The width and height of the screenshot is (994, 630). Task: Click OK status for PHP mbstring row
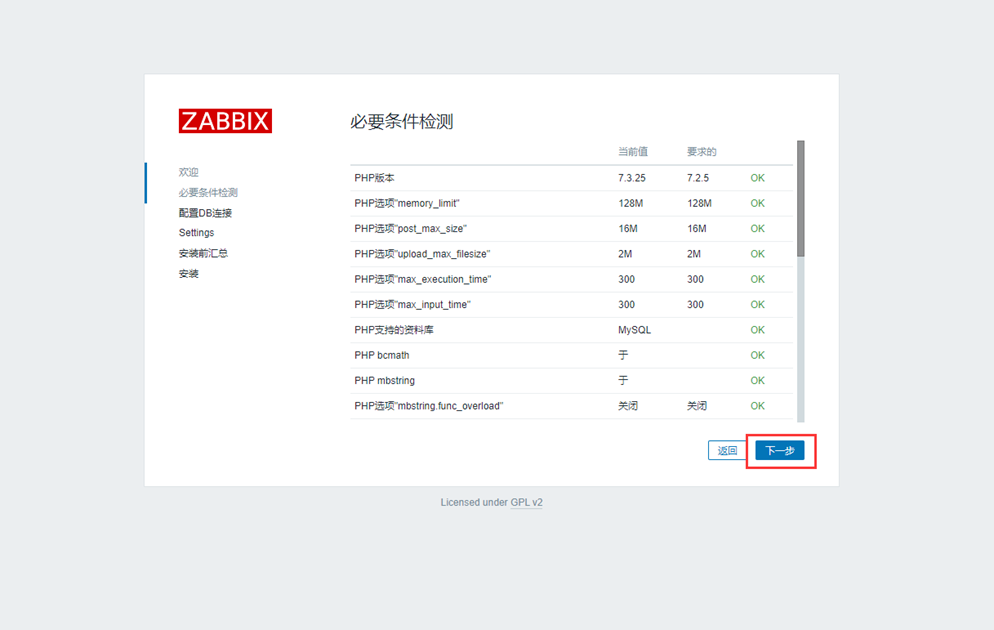click(x=757, y=380)
